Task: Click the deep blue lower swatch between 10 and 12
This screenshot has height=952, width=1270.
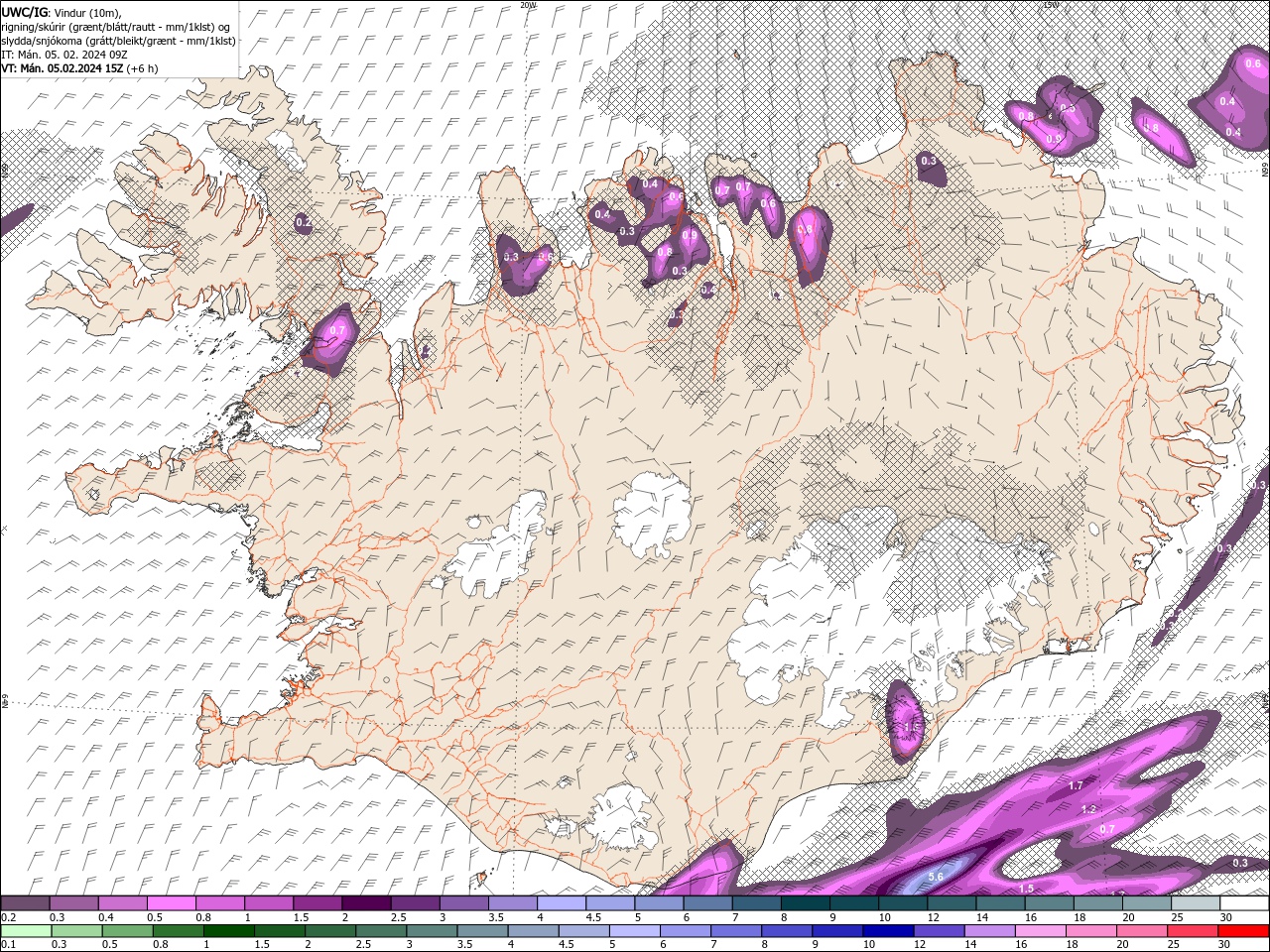Action: tap(889, 931)
